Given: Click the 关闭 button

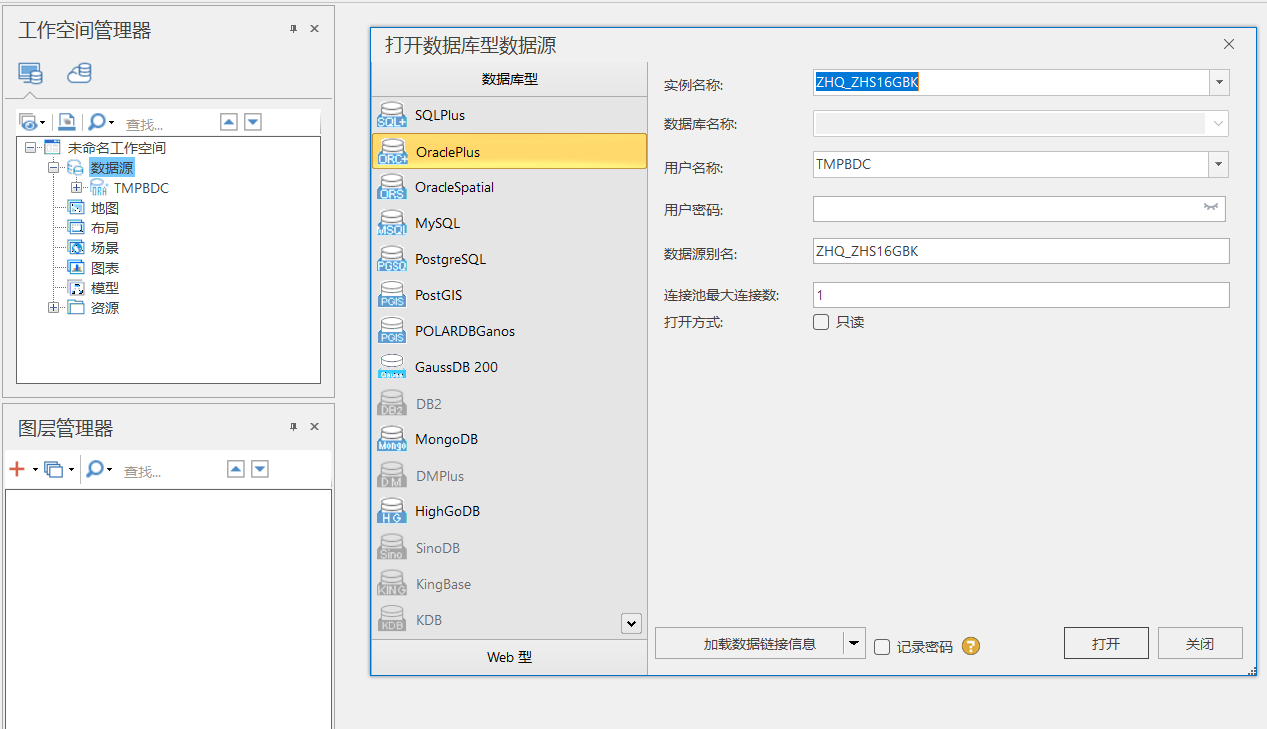Looking at the screenshot, I should (1200, 644).
